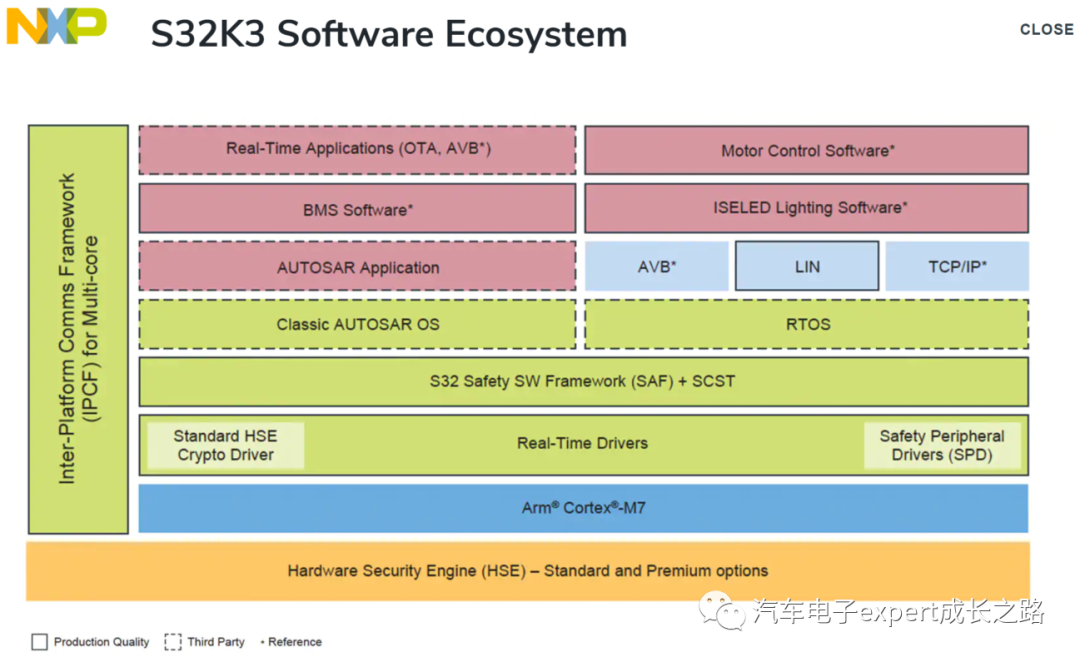Screen dimensions: 1080x662
Task: Click the AUTOSAR Application block
Action: tap(357, 267)
